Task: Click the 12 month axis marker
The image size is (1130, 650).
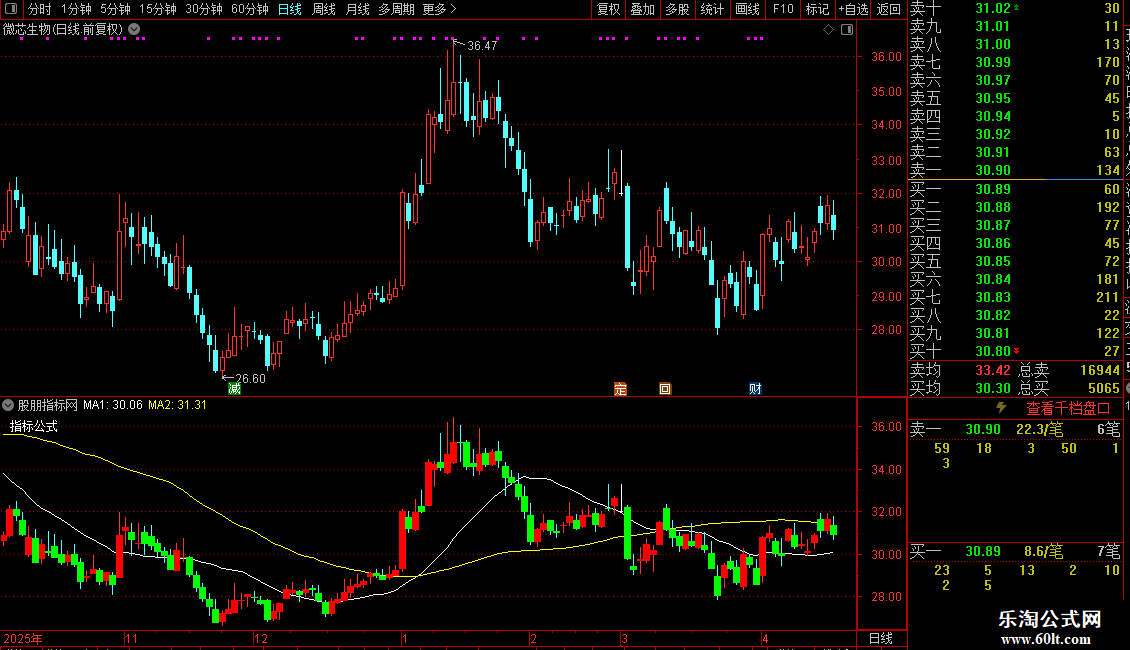Action: click(261, 638)
